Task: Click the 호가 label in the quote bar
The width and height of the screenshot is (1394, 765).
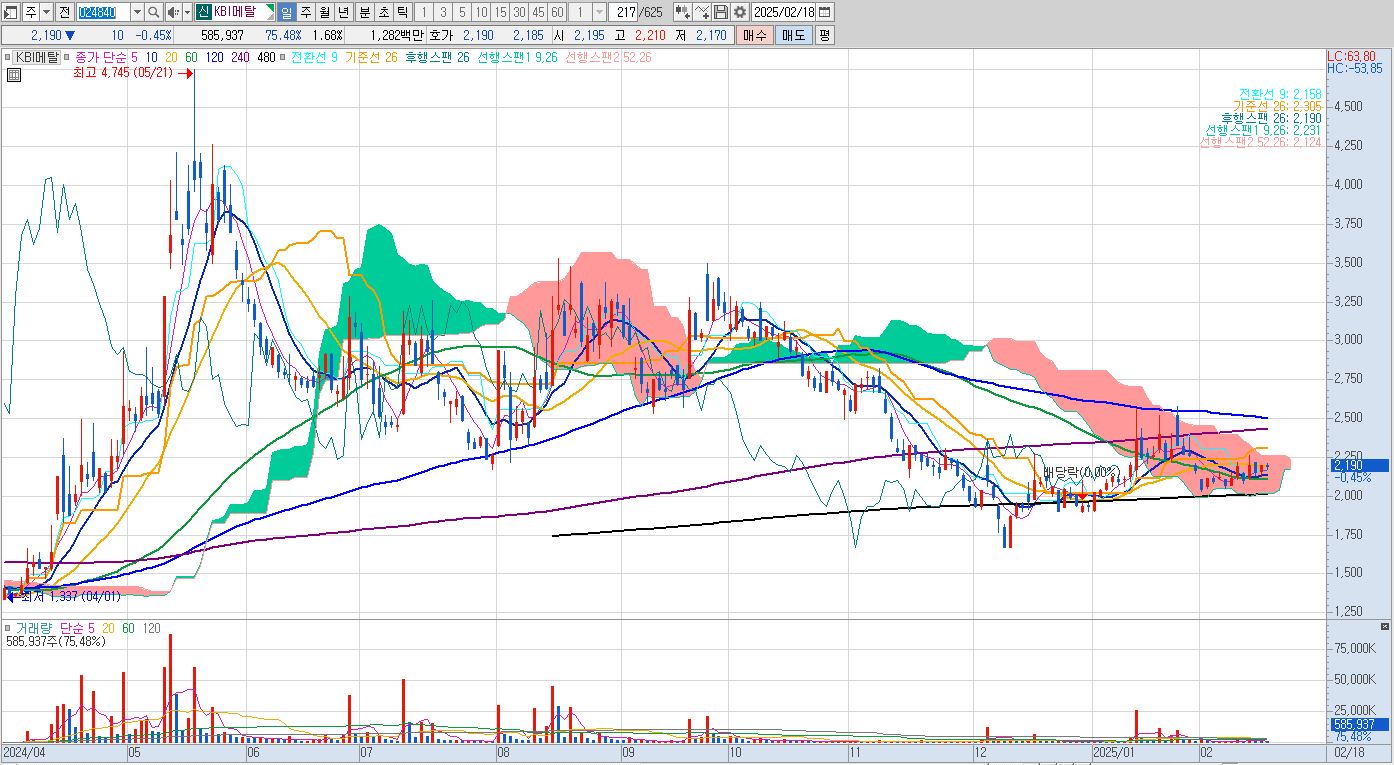Action: pyautogui.click(x=440, y=35)
